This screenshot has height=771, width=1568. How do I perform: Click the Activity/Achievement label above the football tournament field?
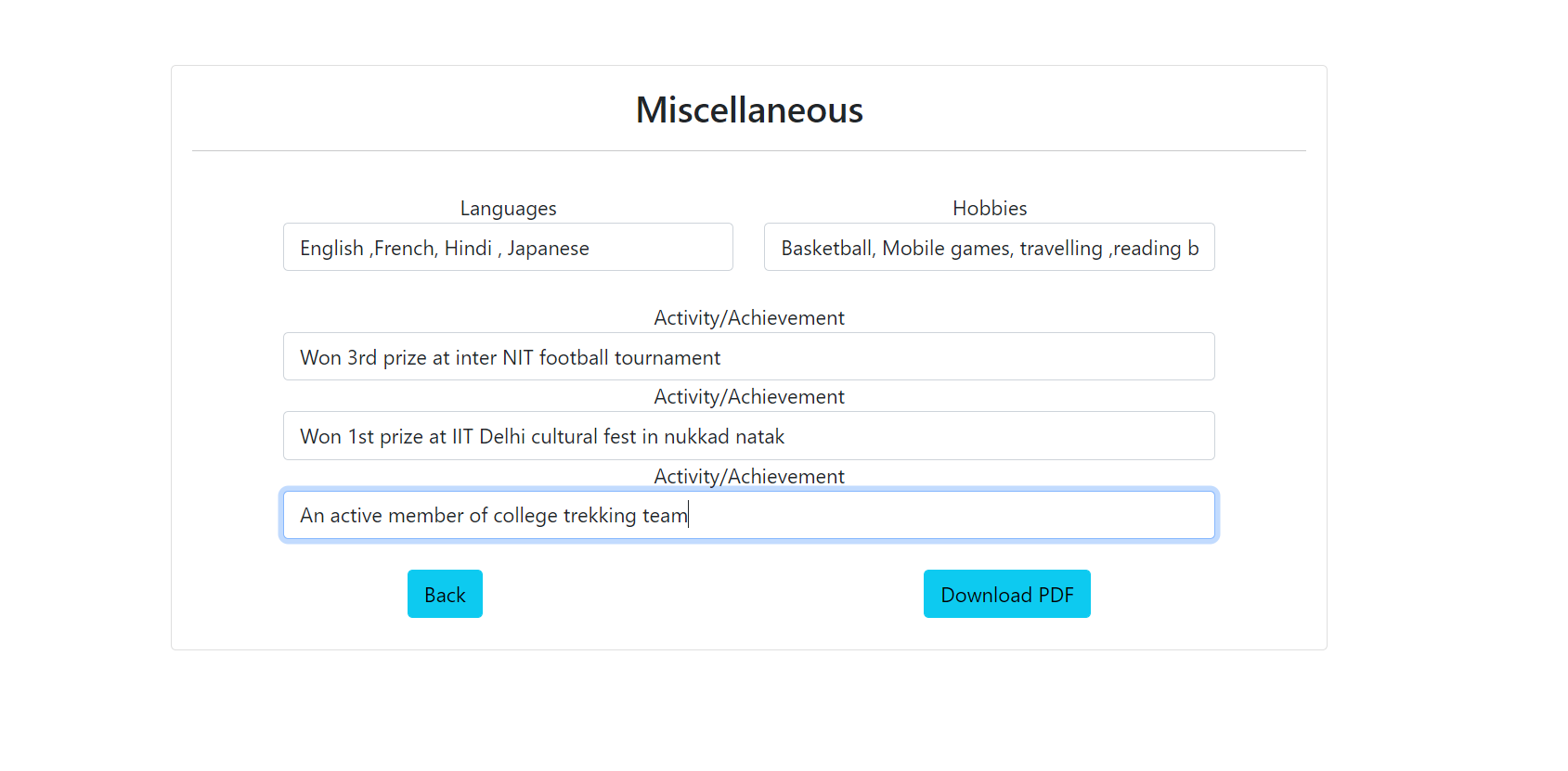(x=749, y=317)
